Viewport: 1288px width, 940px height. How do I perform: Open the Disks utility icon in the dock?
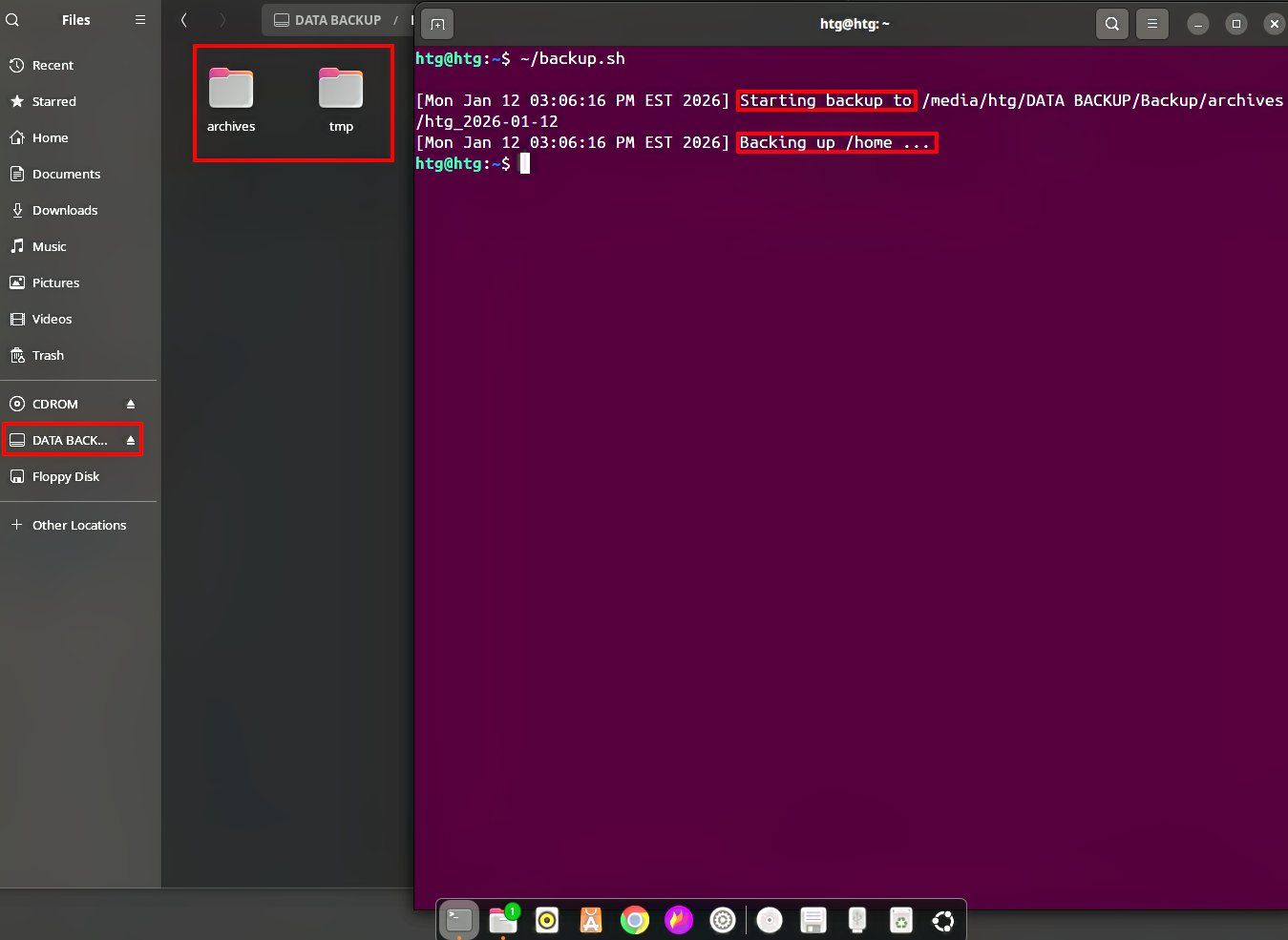tap(856, 919)
